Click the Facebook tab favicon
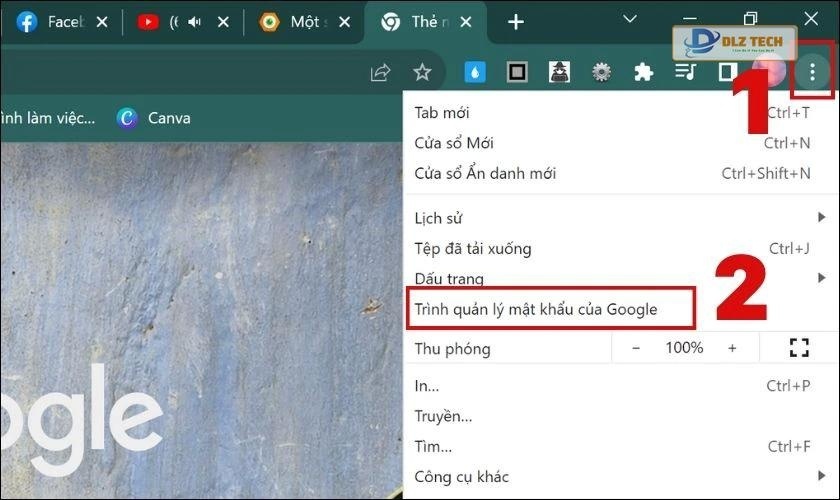 (x=26, y=22)
